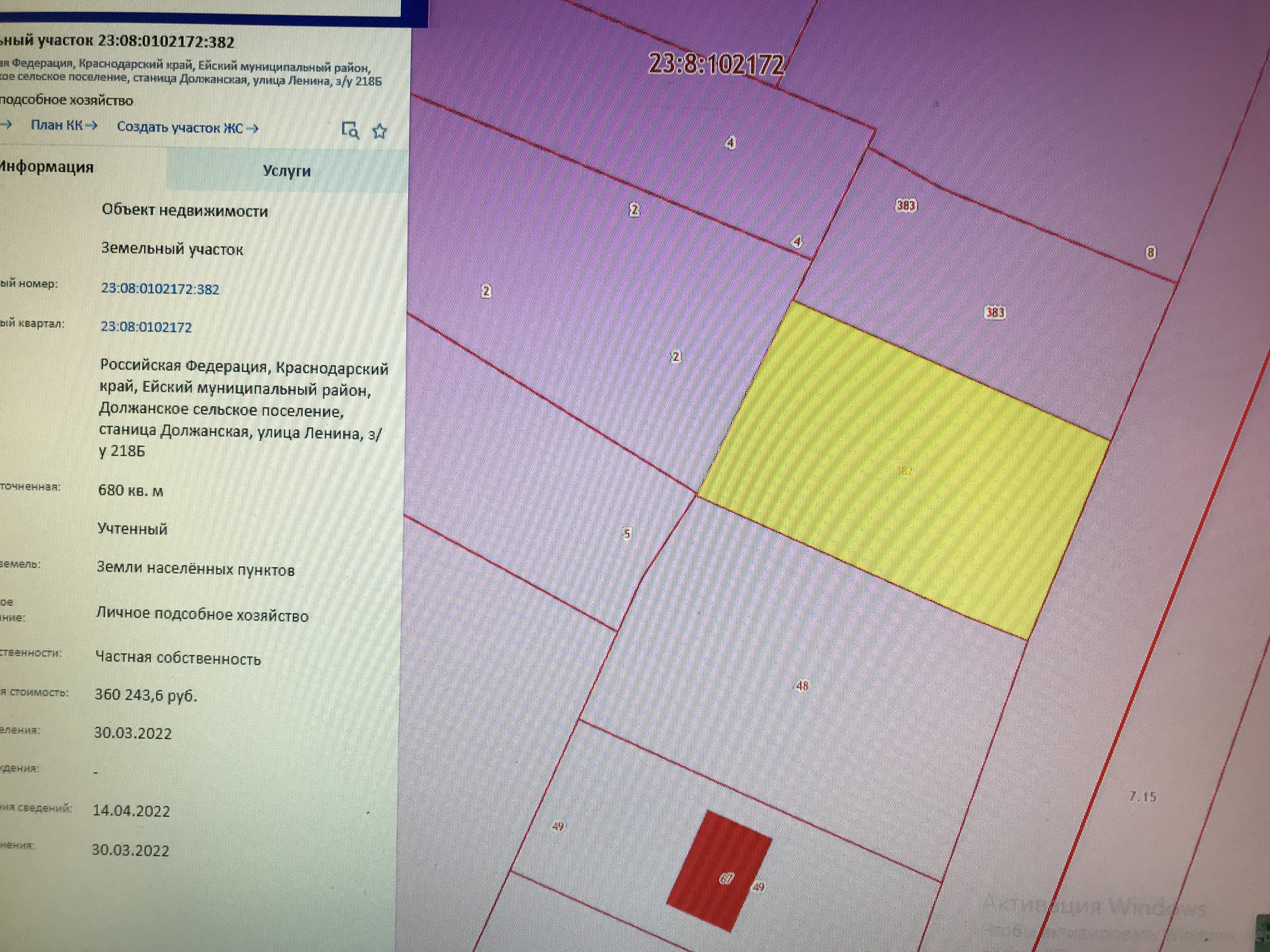Select the yellow highlighted parcel on map
The height and width of the screenshot is (952, 1270).
(x=904, y=471)
